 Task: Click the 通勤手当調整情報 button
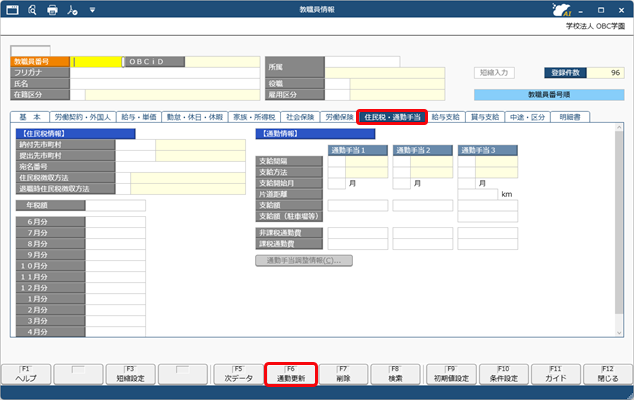303,261
